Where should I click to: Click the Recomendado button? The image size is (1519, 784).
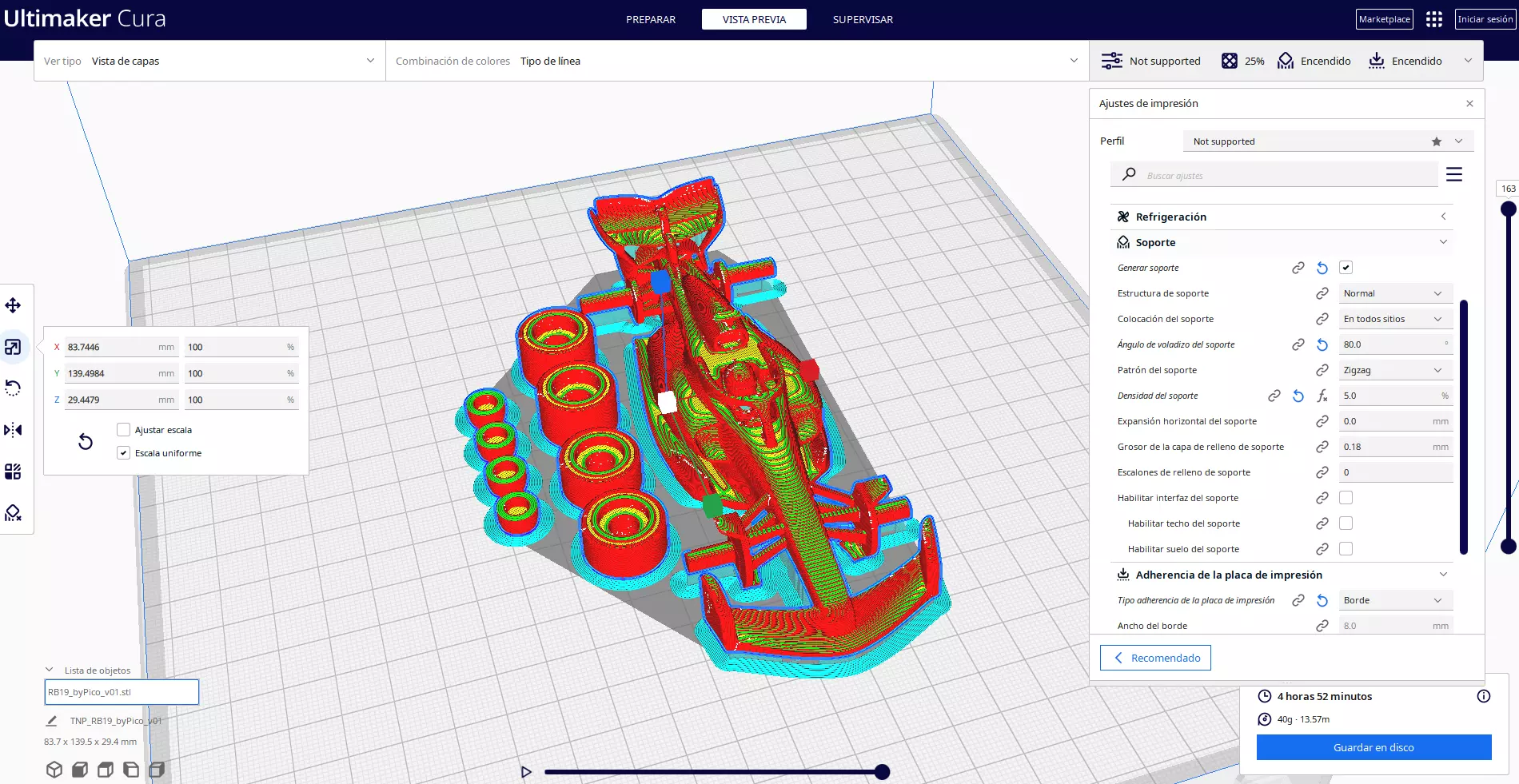pyautogui.click(x=1155, y=658)
